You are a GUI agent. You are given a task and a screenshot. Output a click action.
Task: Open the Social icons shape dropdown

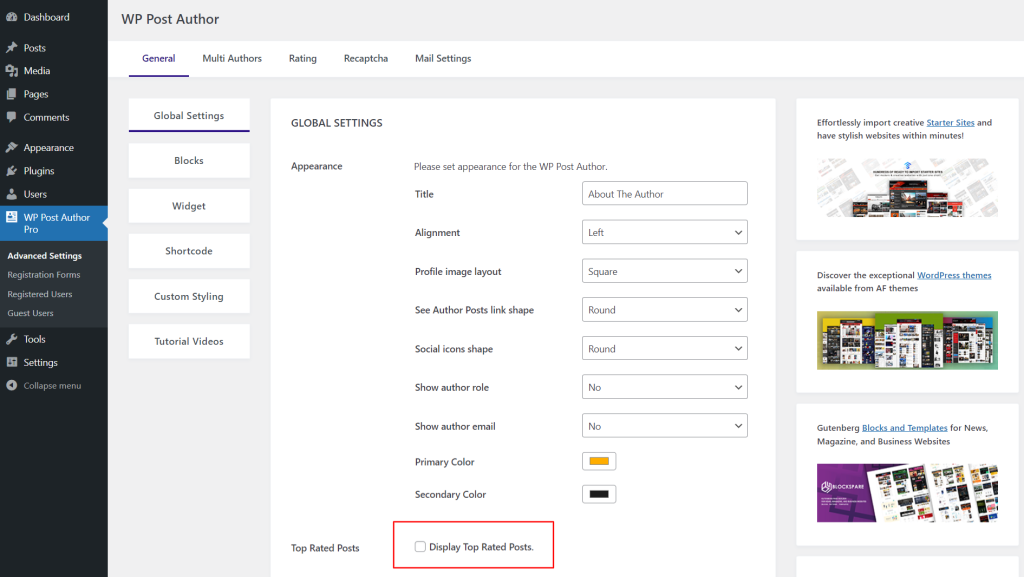(665, 349)
